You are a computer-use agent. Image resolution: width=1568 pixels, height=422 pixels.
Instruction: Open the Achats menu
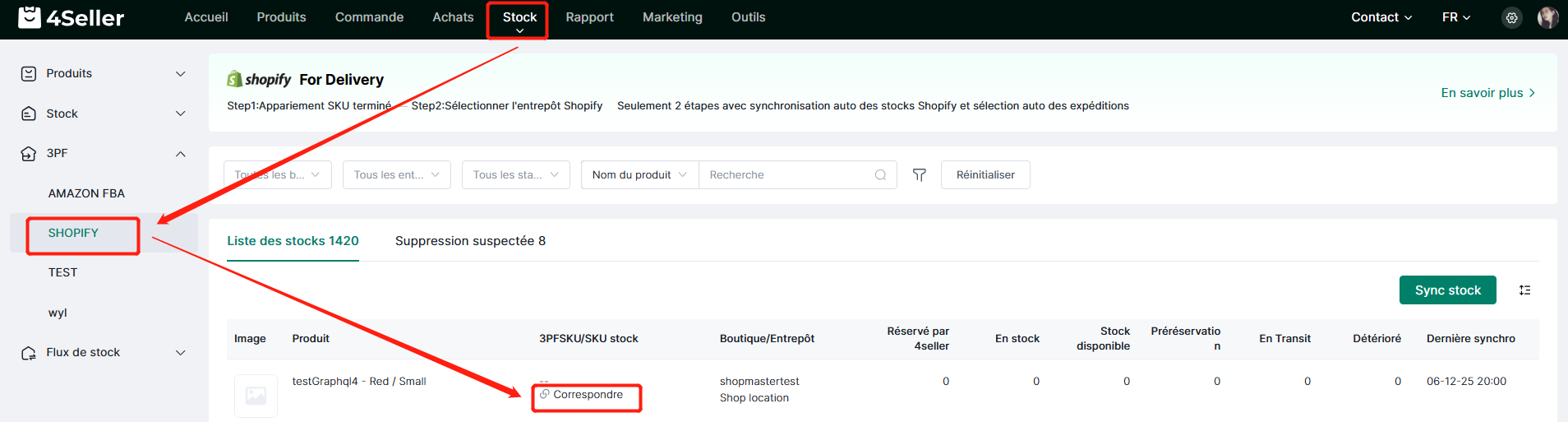pyautogui.click(x=453, y=17)
